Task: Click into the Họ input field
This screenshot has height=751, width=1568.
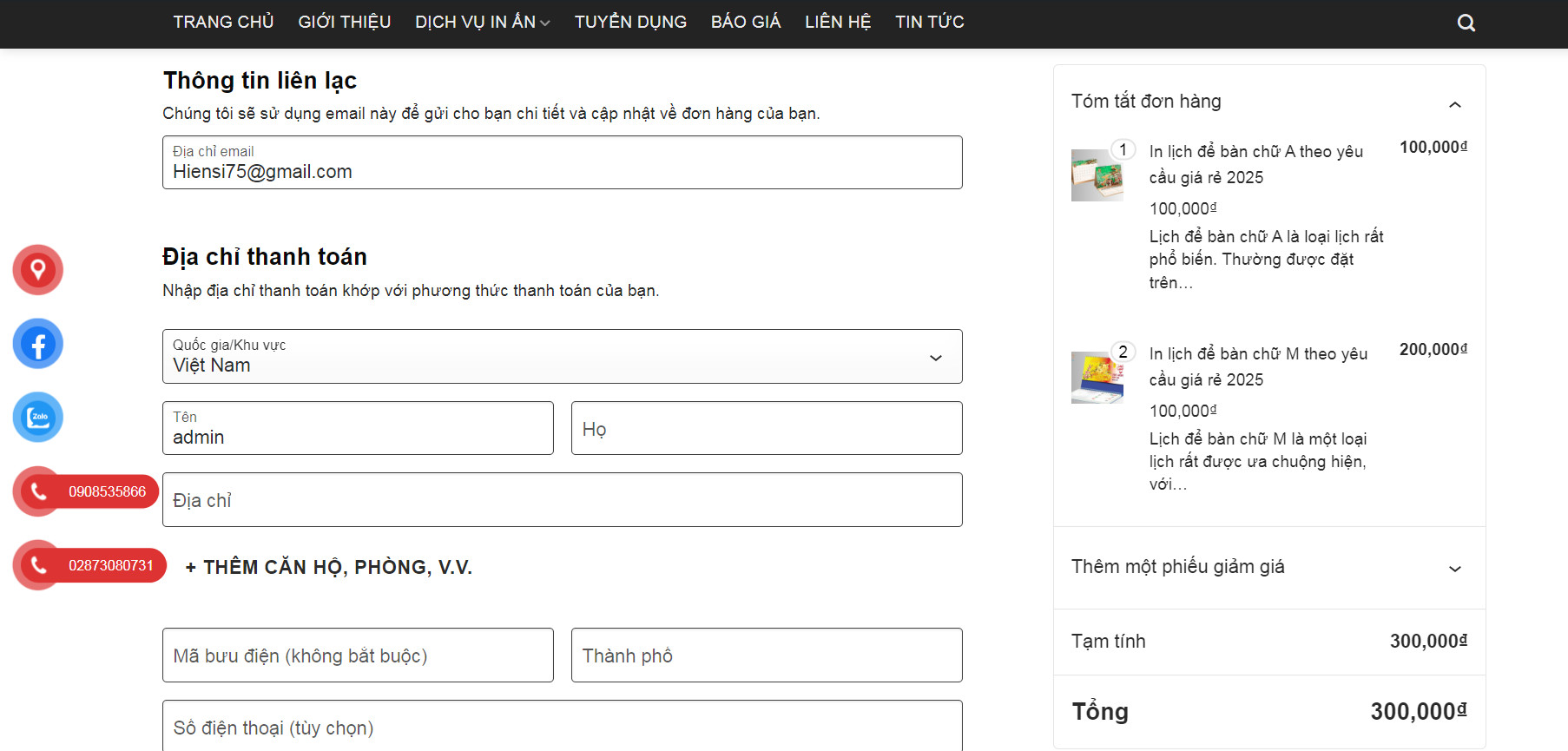Action: click(x=767, y=428)
